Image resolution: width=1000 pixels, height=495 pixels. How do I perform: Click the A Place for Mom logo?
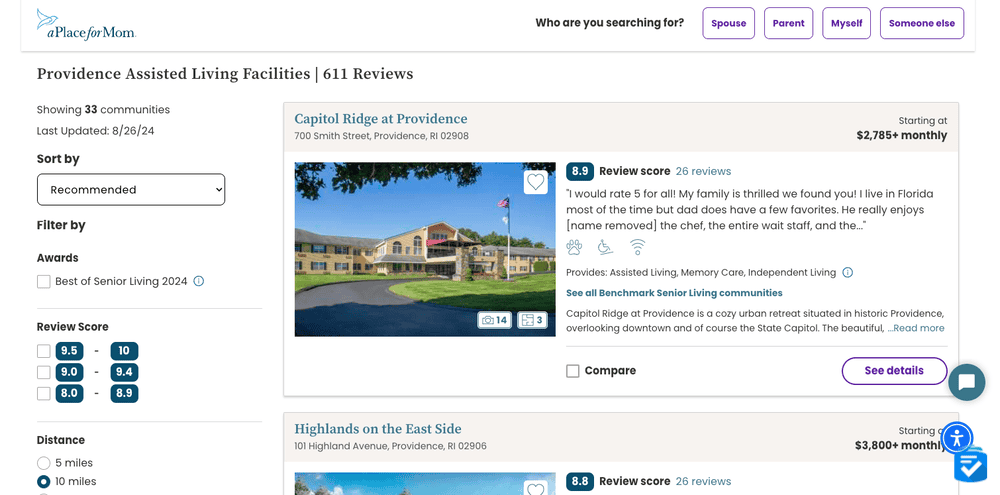pos(85,24)
